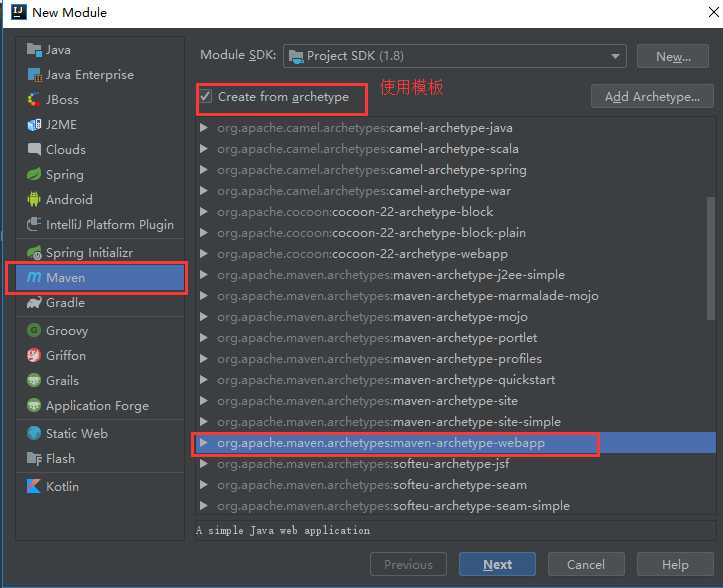Expand softeu-archetype-jsf node

203,463
